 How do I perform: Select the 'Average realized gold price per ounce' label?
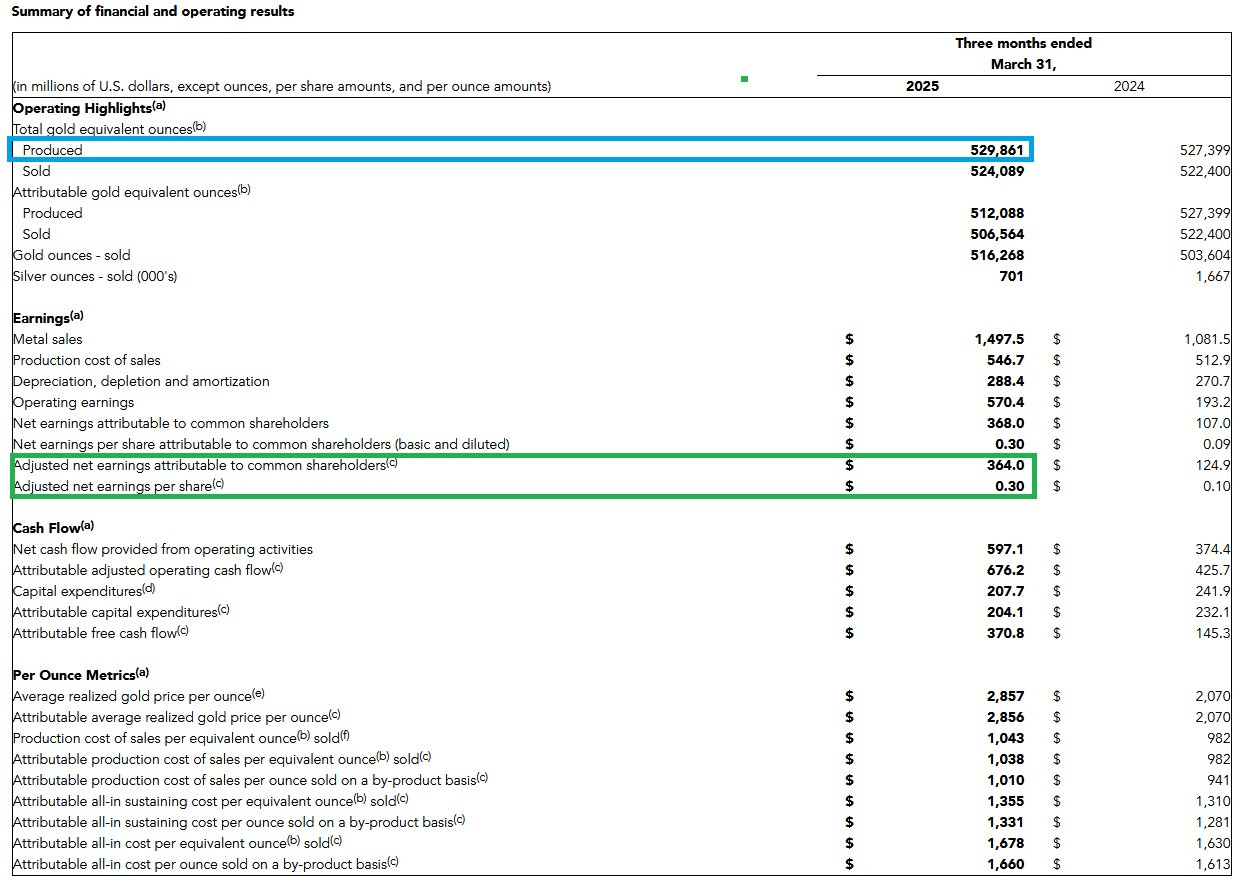point(138,695)
